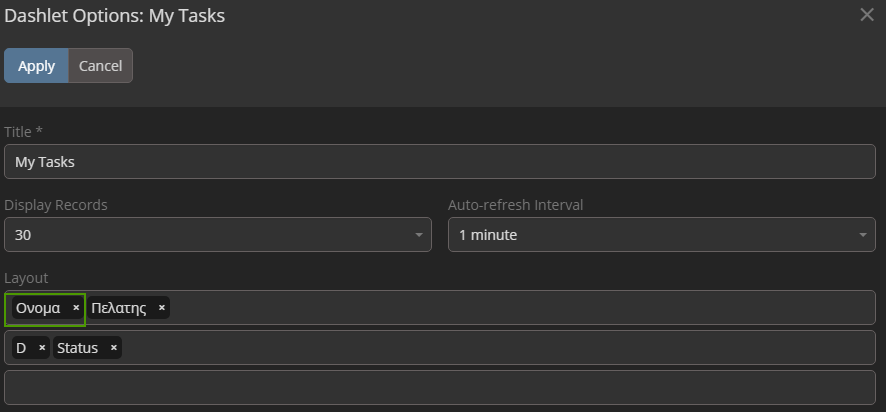Select the D layout tag
886x412 pixels.
(21, 348)
